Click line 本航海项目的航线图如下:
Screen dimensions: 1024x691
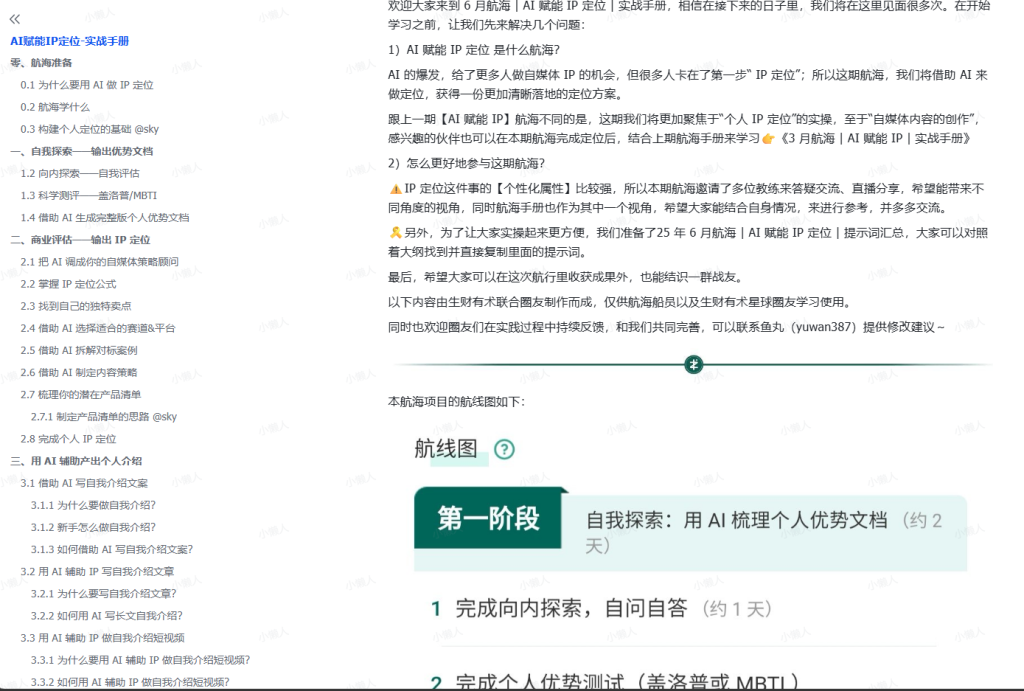pos(456,402)
